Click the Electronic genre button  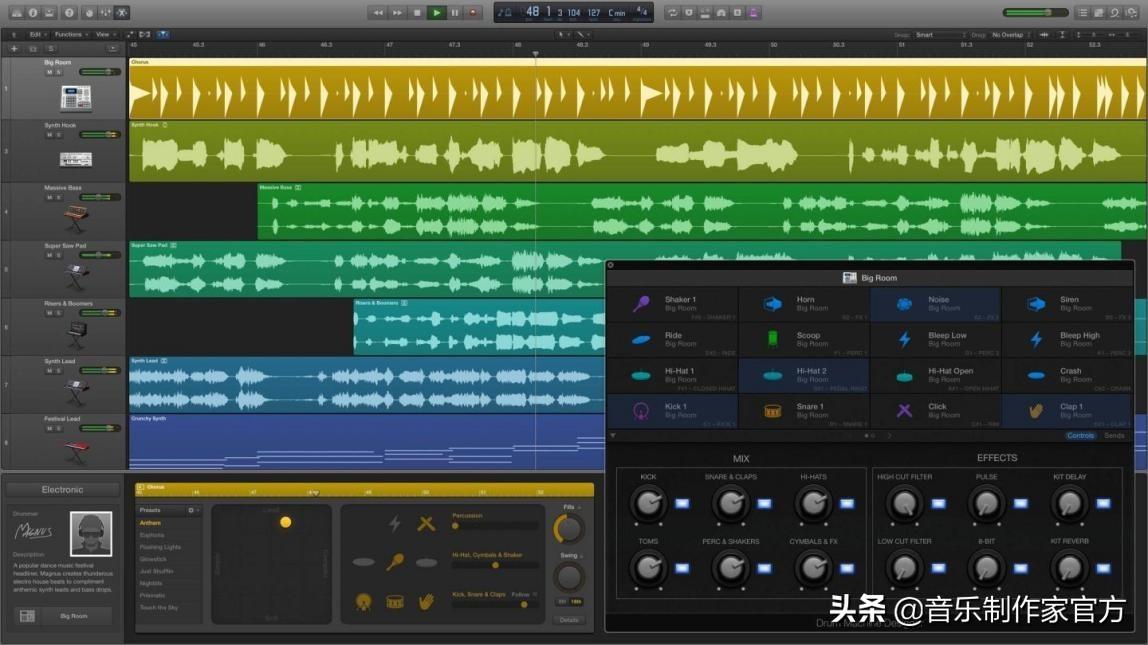coord(62,490)
